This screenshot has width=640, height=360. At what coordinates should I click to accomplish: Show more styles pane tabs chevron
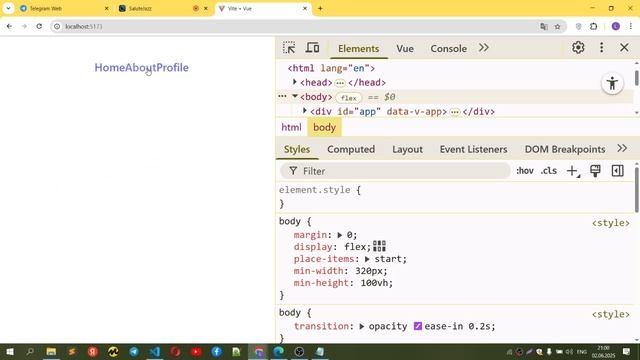622,149
